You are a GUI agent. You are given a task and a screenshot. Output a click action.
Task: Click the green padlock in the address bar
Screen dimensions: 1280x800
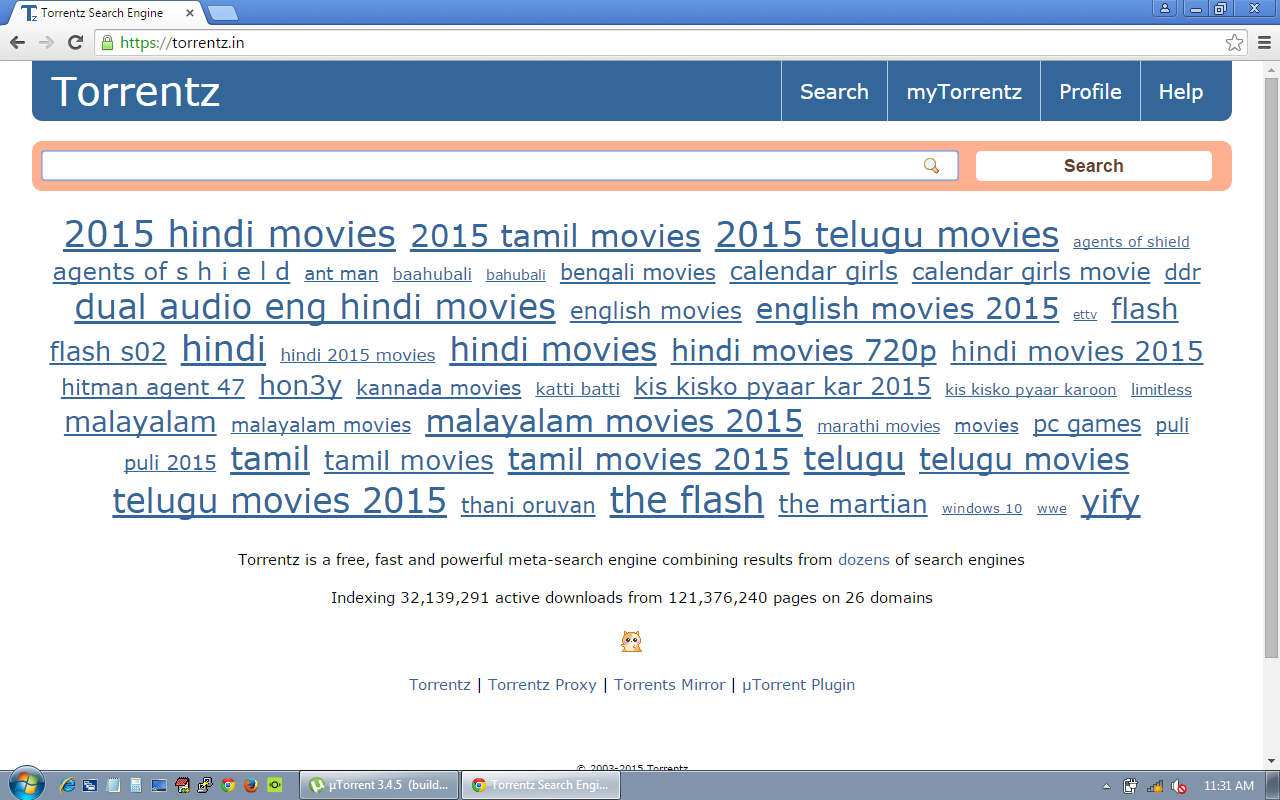click(108, 43)
